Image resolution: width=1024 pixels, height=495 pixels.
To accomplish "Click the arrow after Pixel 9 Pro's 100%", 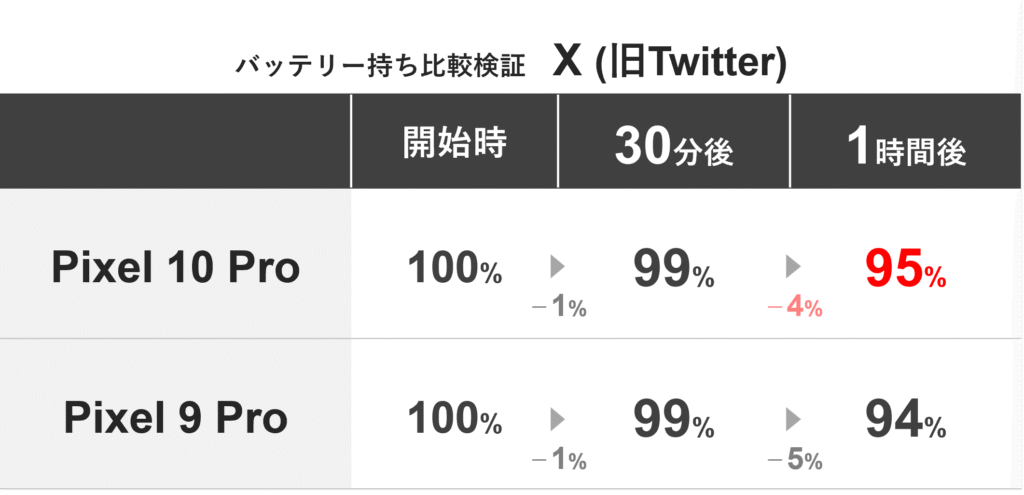I will pos(558,419).
